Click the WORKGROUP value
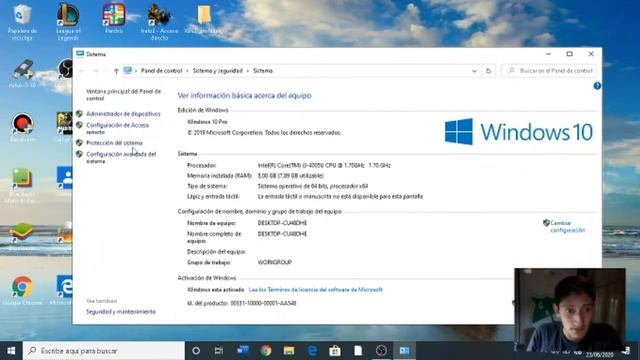 pos(275,262)
